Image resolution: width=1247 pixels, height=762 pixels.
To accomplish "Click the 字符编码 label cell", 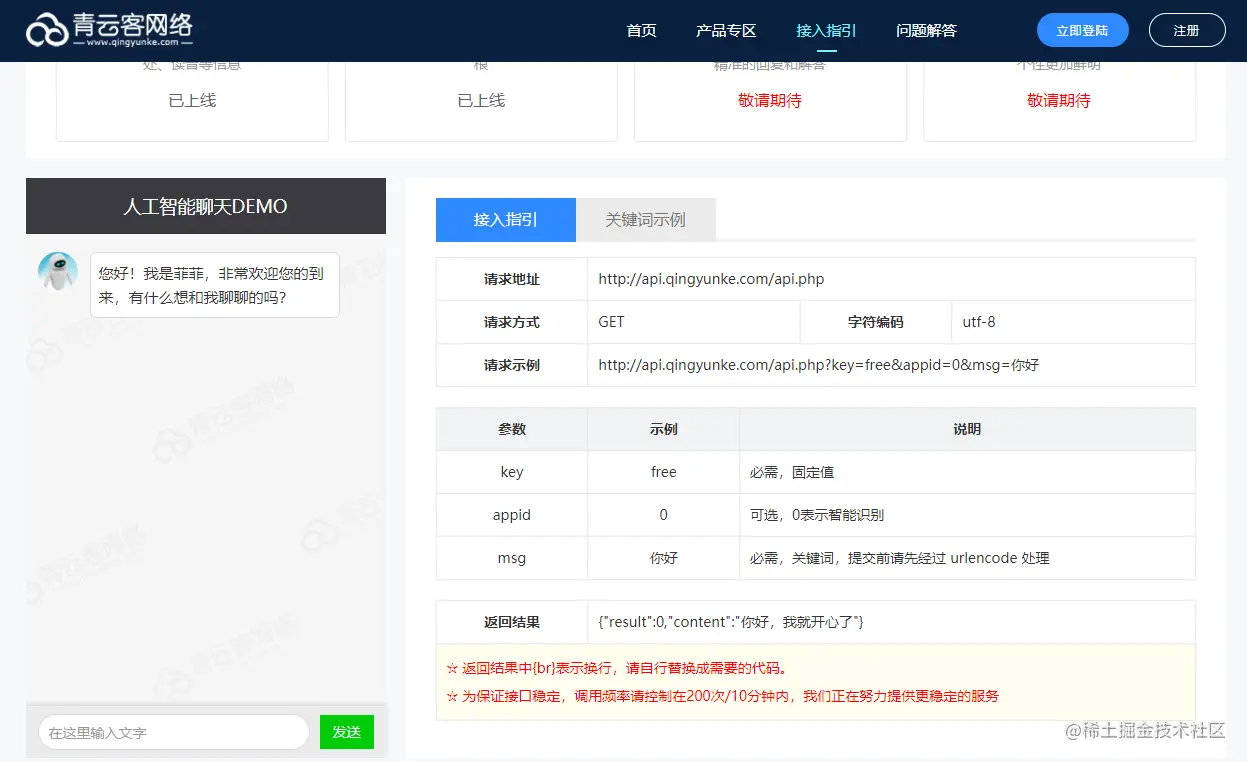I will [x=876, y=322].
